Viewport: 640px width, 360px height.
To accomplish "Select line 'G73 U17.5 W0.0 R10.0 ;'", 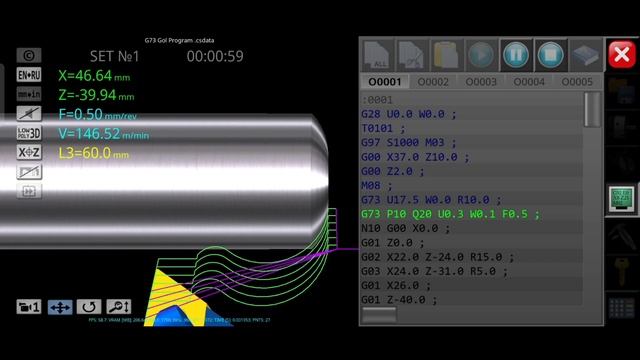I will (x=431, y=200).
